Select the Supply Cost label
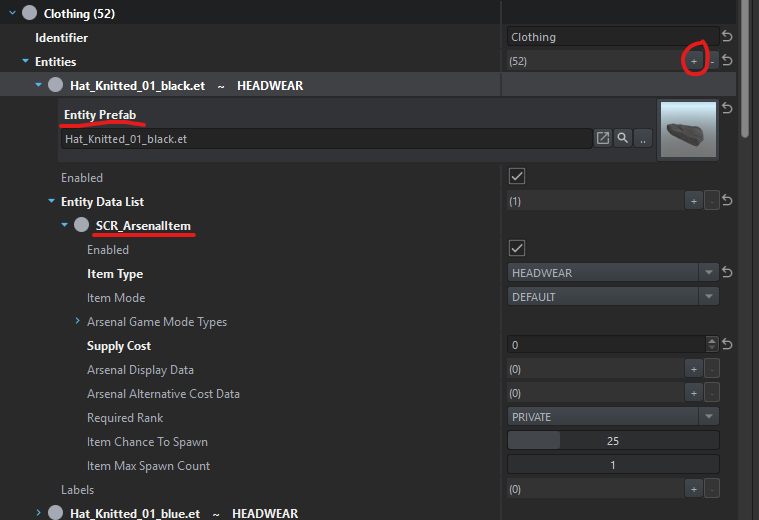 [119, 346]
